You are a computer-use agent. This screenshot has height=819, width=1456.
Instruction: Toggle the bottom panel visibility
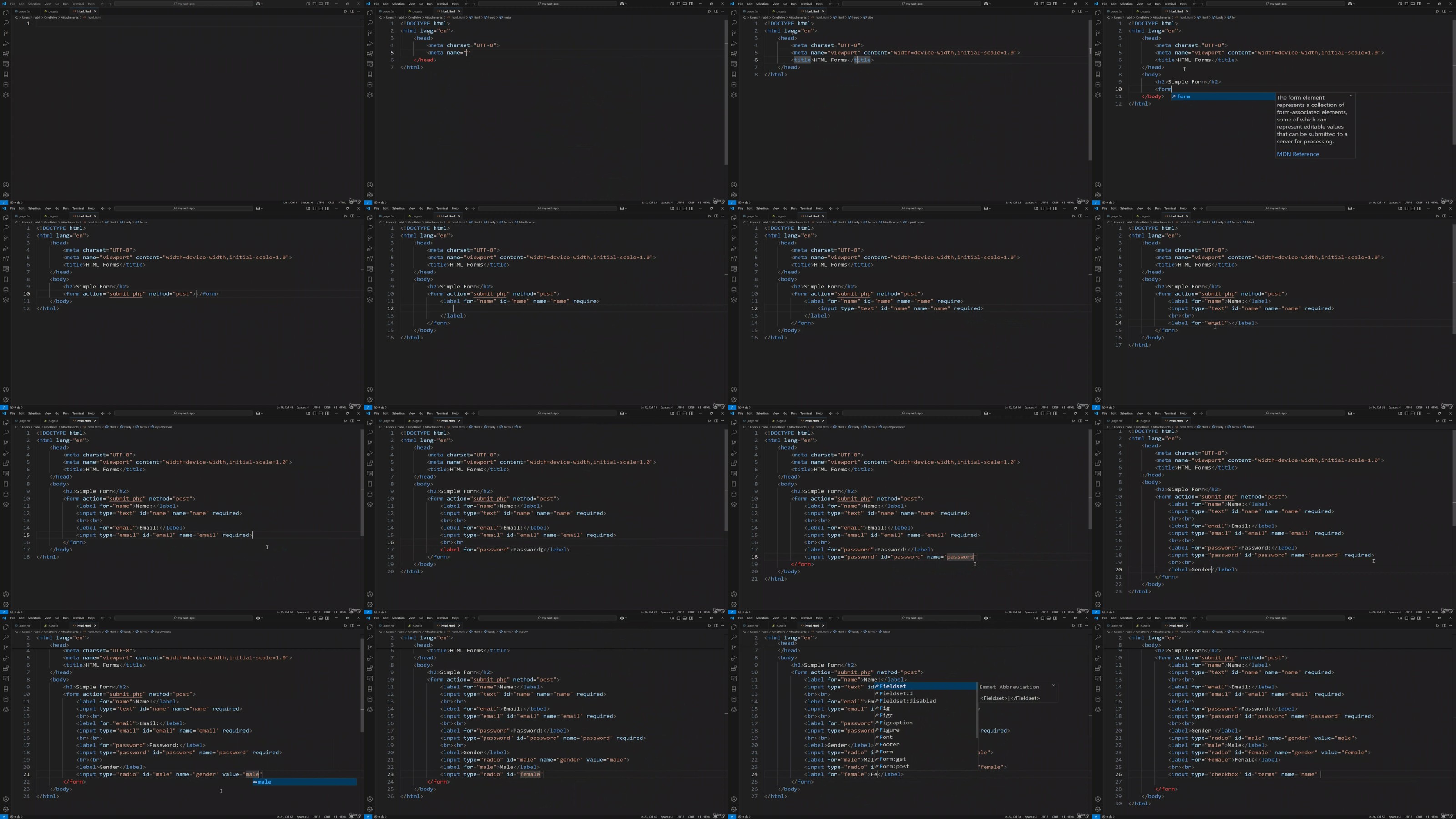[321, 3]
